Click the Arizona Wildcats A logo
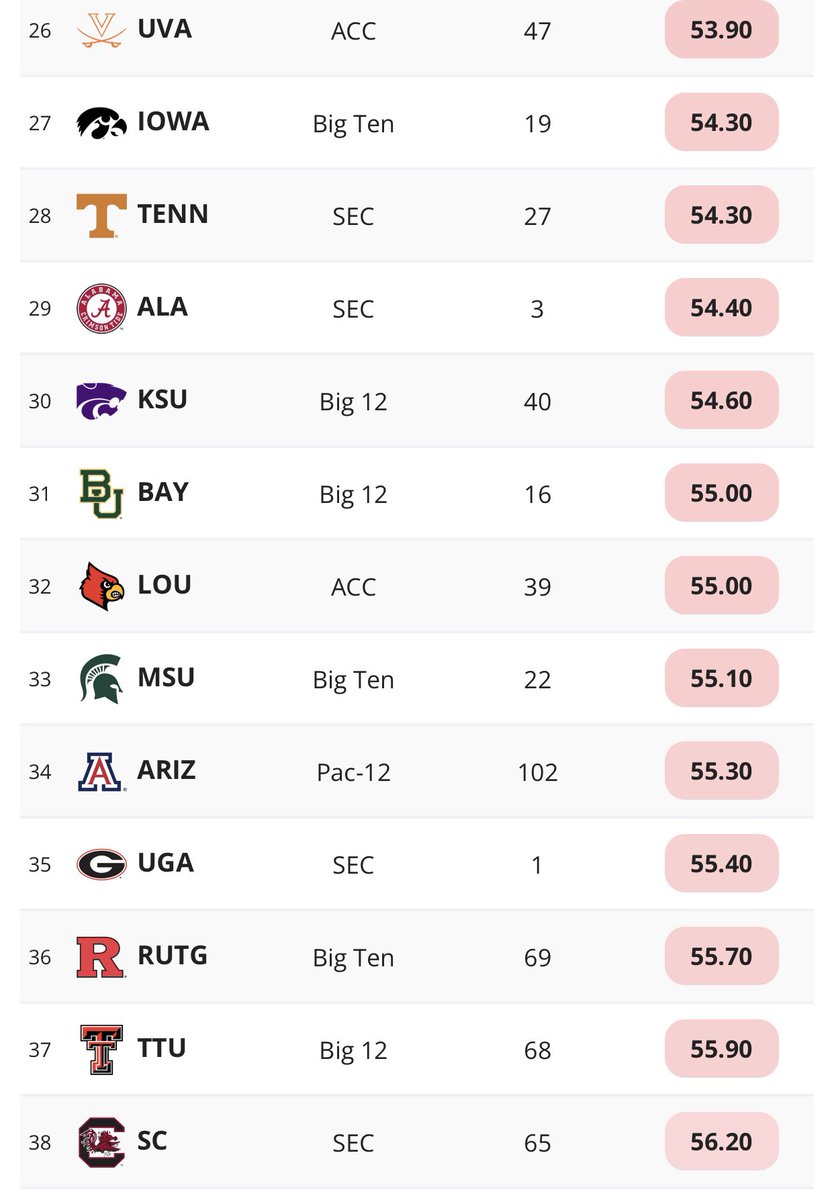Viewport: 834px width, 1200px height. [101, 771]
